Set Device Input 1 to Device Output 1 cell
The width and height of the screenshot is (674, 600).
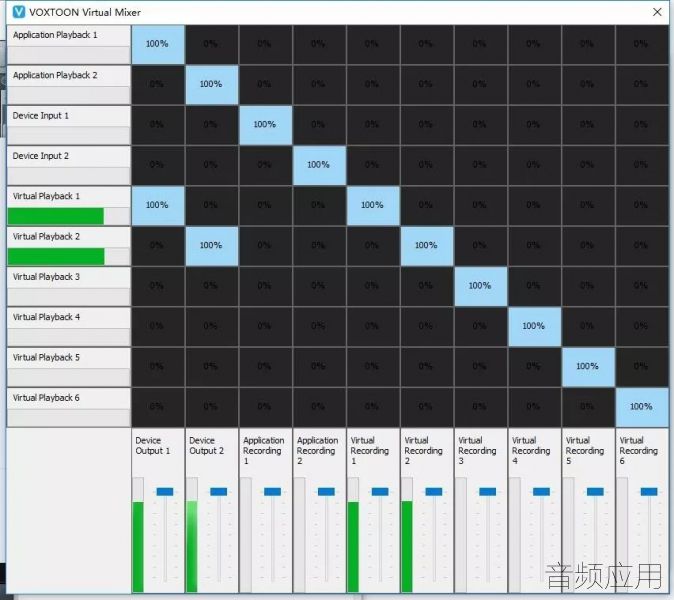[x=158, y=125]
